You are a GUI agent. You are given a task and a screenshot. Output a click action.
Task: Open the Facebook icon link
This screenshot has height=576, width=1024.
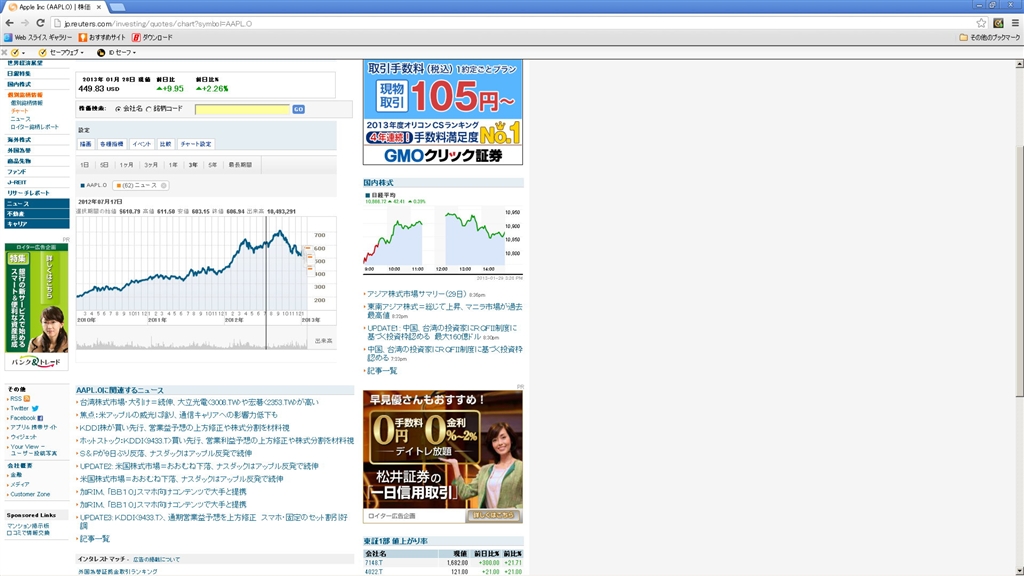tap(40, 418)
